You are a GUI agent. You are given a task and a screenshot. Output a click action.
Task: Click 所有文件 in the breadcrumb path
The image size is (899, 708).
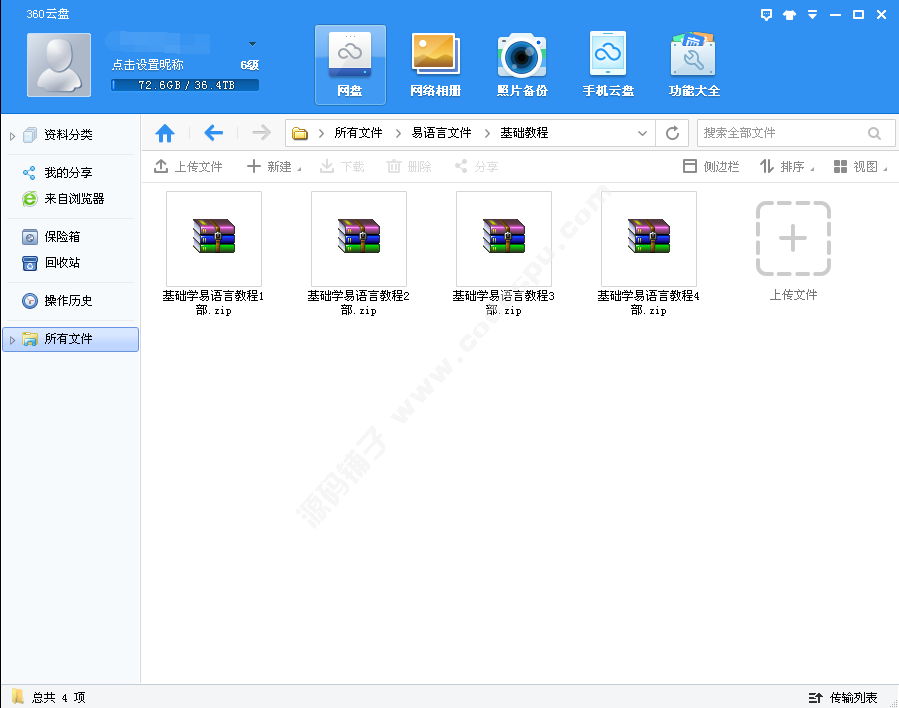[x=358, y=133]
